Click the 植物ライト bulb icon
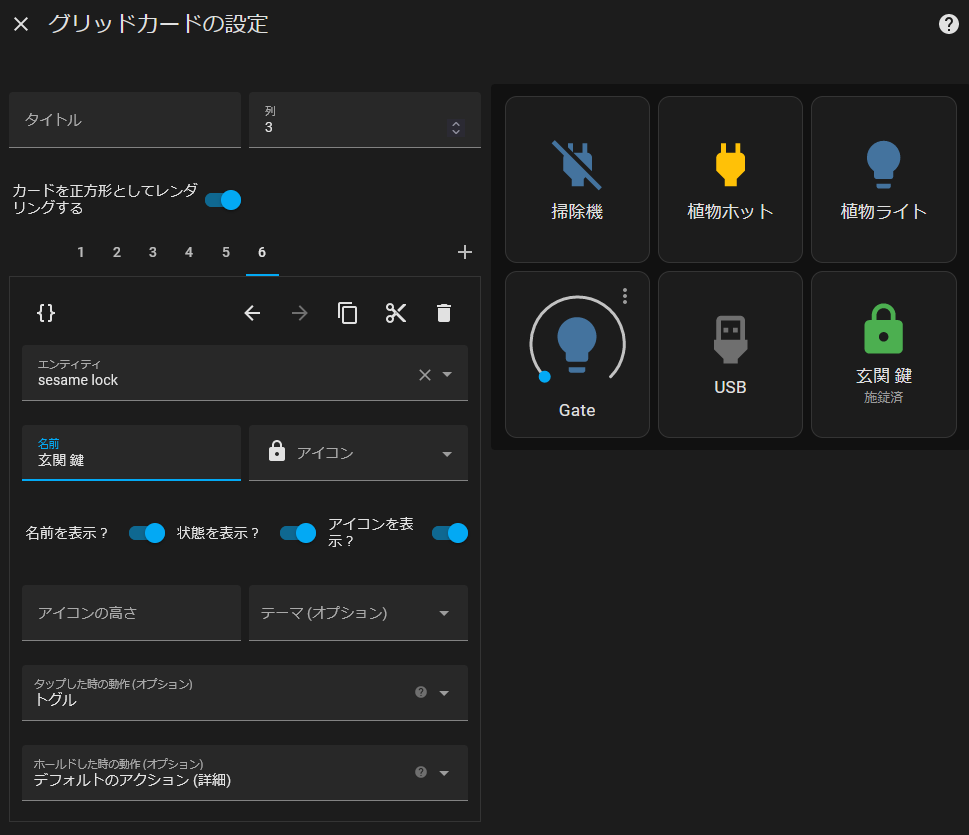 tap(884, 164)
